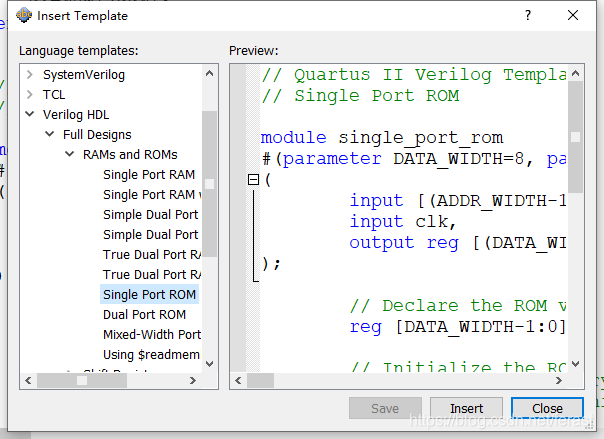Choose the Mixed-Width Port template
The height and width of the screenshot is (439, 604).
click(152, 335)
